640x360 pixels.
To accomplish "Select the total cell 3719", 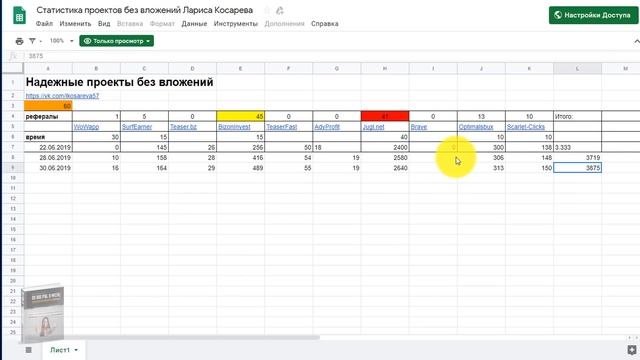I will click(x=577, y=158).
